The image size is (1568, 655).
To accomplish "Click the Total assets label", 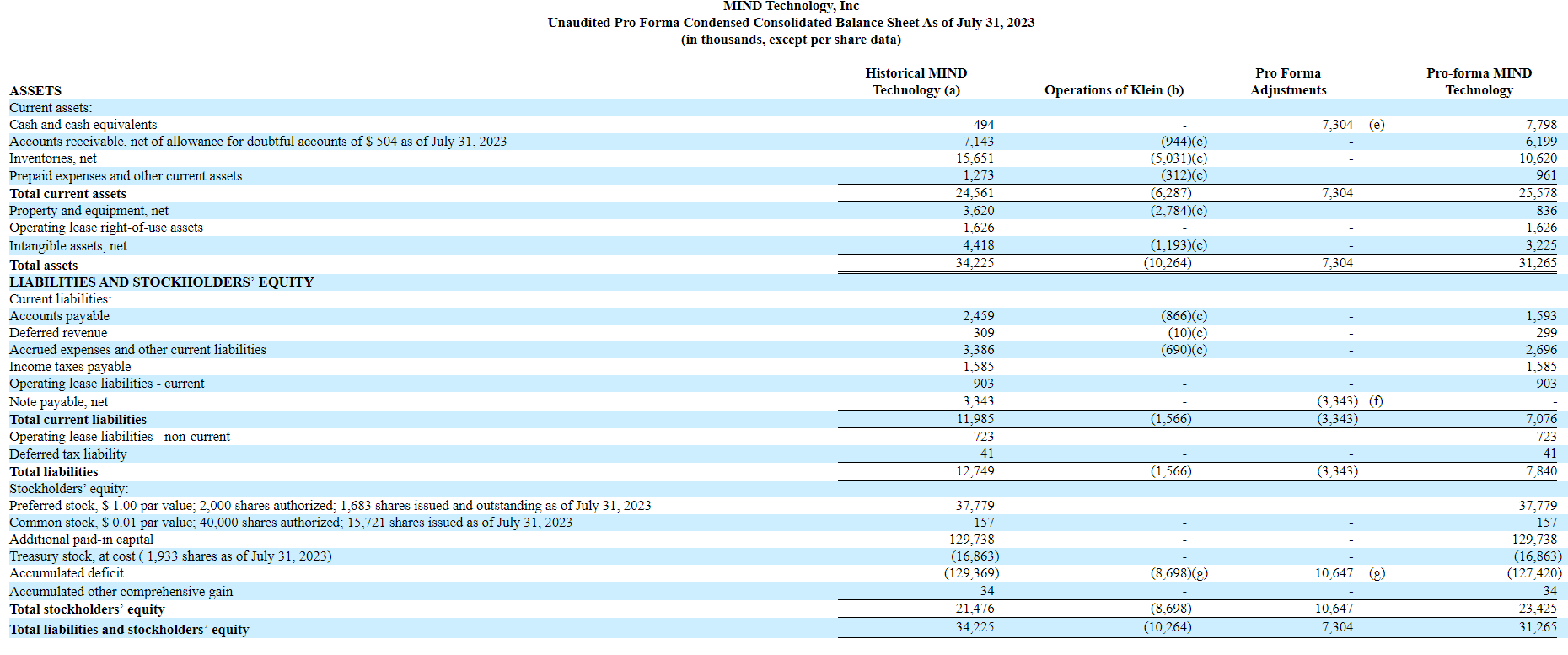I will click(x=43, y=266).
